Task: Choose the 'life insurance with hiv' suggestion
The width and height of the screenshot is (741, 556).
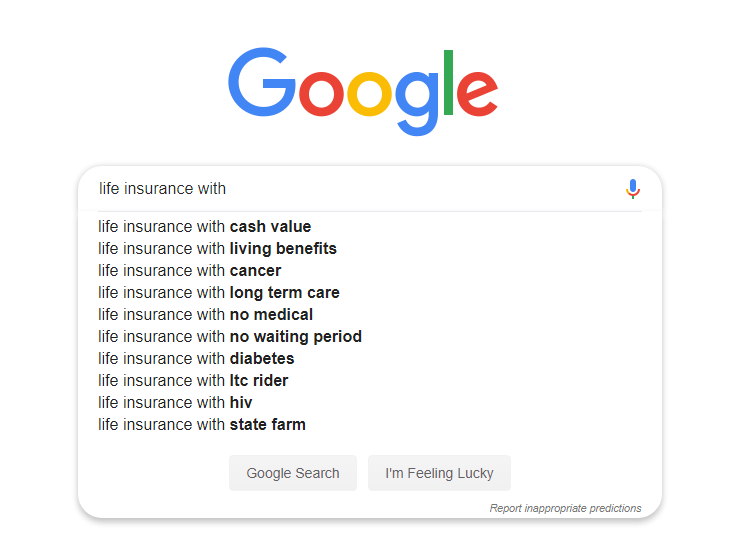Action: (x=370, y=402)
